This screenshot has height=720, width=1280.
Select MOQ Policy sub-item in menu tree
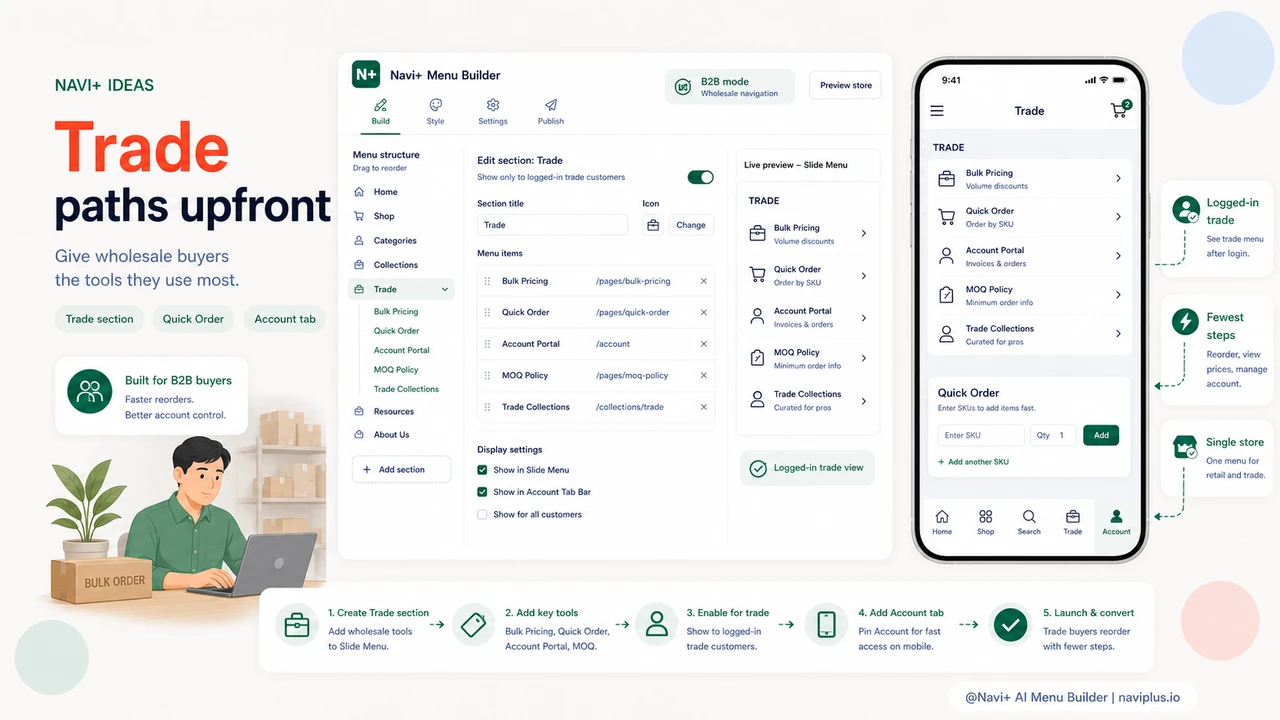(x=396, y=370)
